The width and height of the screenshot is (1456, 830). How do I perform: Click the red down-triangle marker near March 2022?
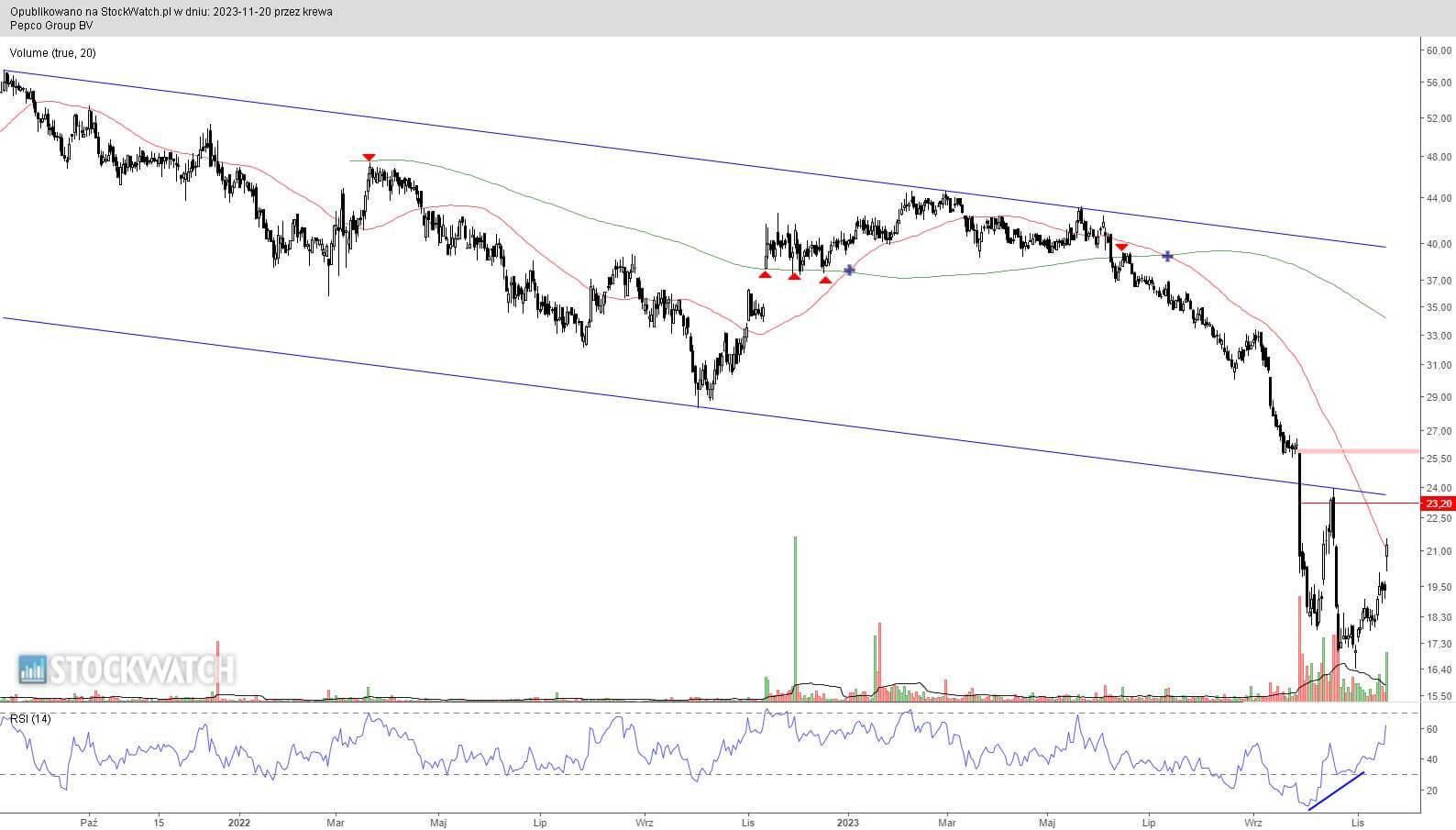[369, 158]
